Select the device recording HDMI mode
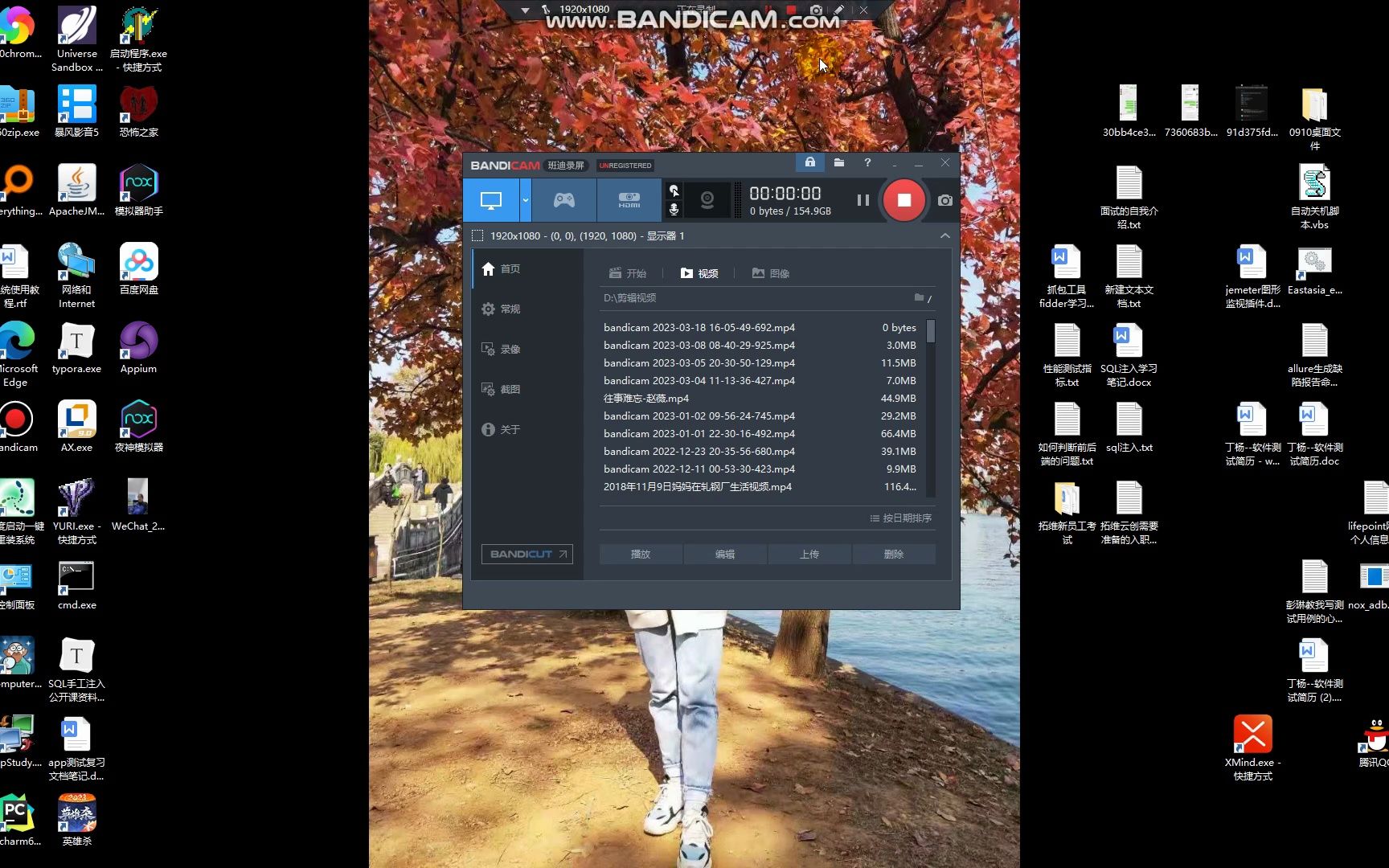 (629, 199)
